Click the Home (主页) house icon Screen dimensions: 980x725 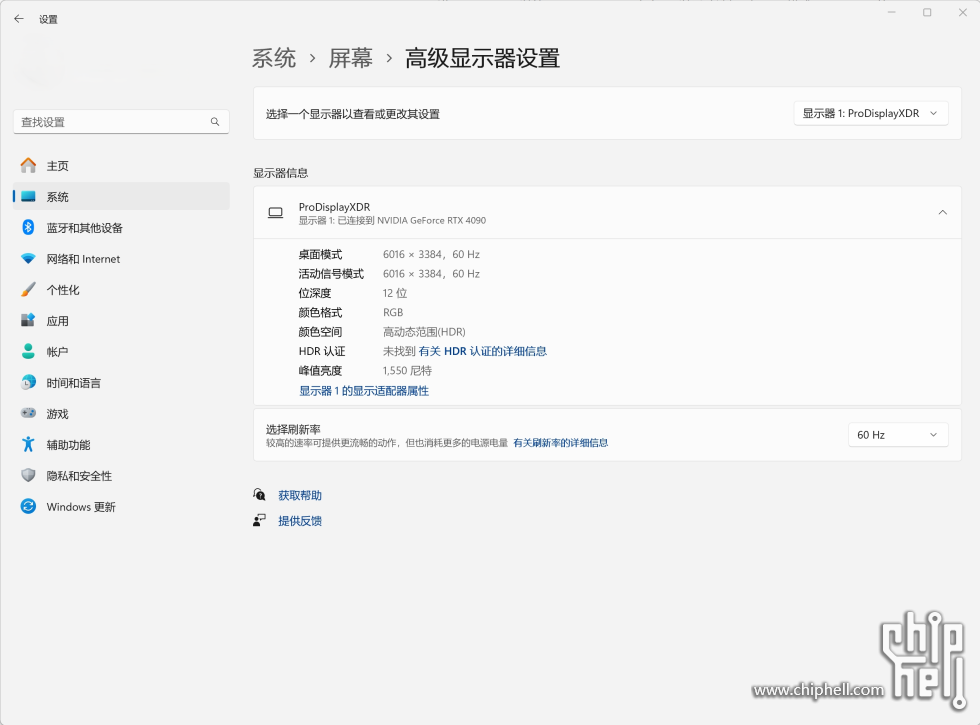28,166
